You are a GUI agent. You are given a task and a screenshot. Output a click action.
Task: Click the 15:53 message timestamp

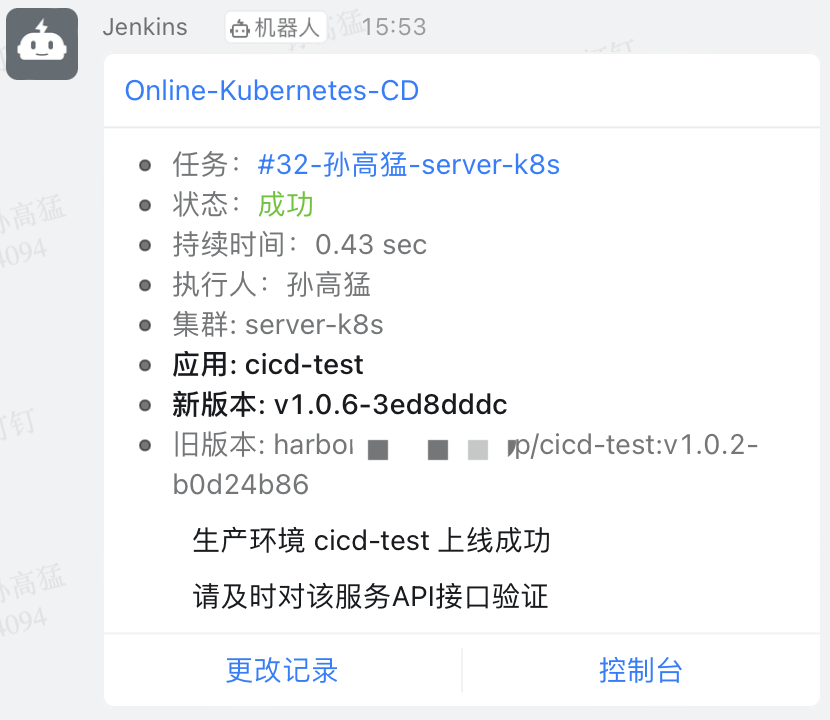(394, 27)
